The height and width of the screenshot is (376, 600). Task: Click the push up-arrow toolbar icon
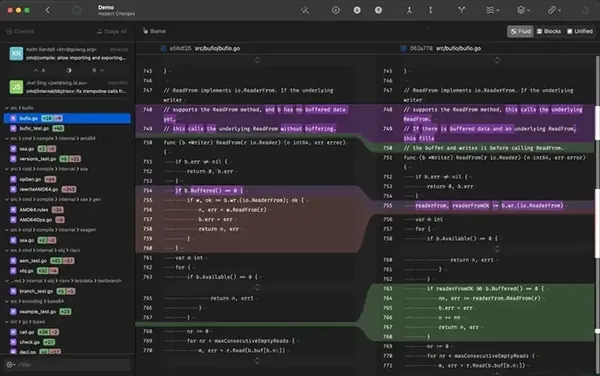coord(378,10)
